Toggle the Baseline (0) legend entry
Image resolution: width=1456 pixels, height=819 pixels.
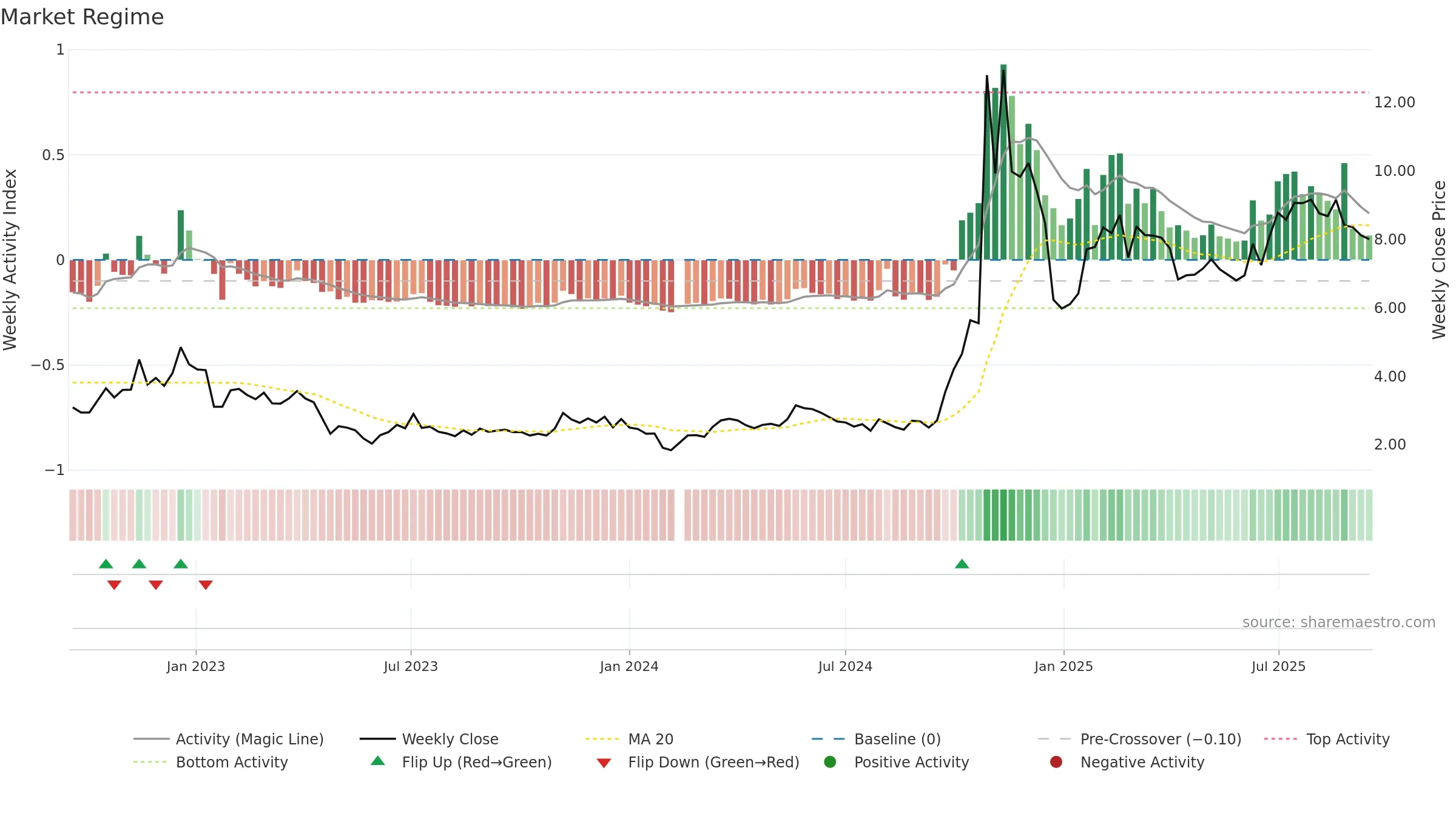click(876, 739)
